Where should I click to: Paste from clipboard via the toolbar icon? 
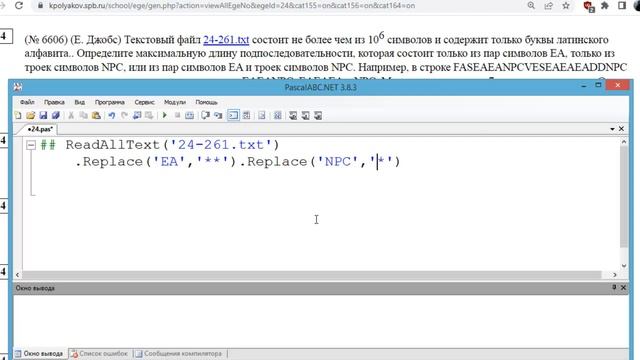pos(96,116)
